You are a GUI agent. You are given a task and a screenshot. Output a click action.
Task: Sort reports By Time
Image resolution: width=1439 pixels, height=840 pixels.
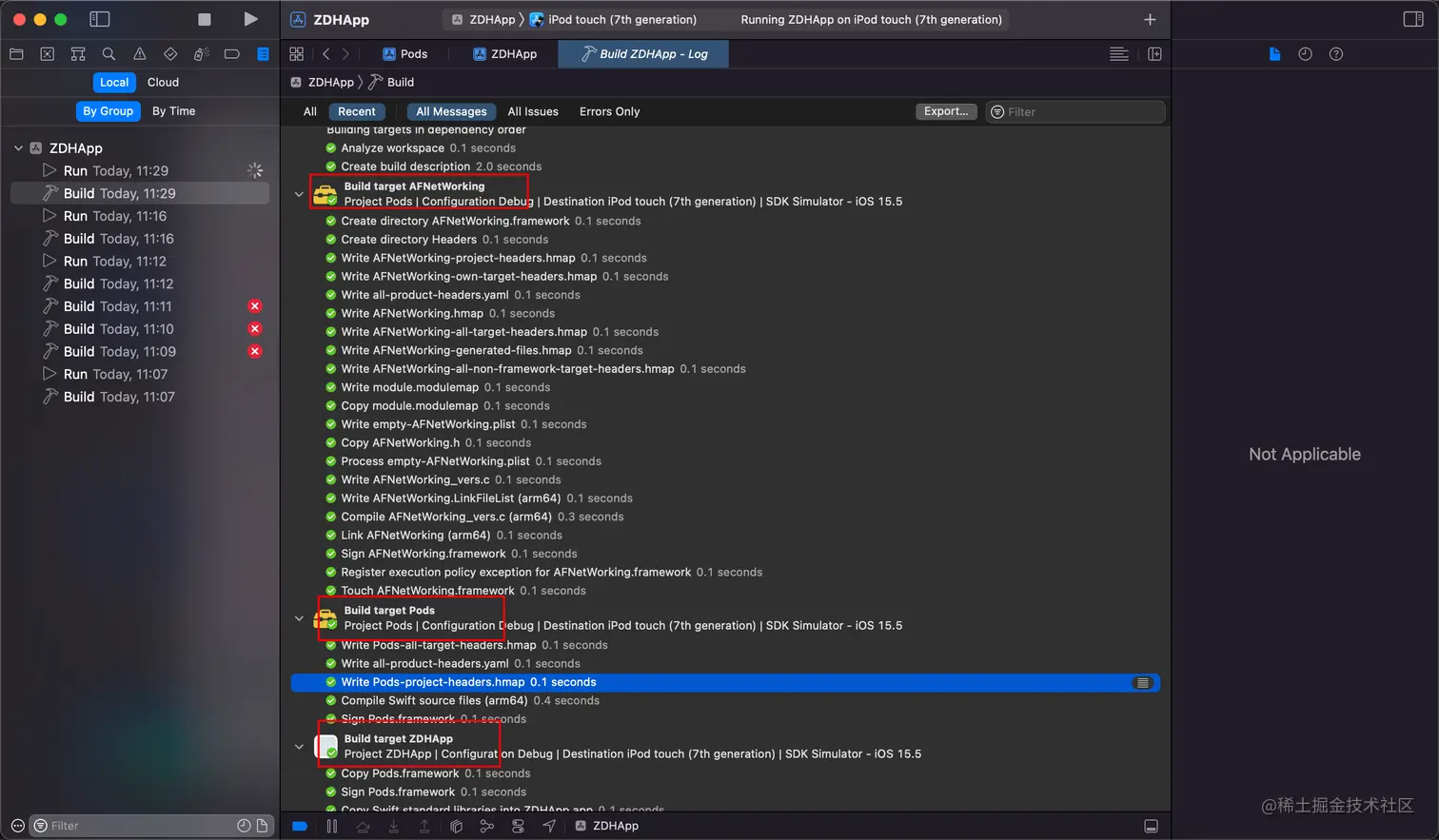(x=174, y=111)
